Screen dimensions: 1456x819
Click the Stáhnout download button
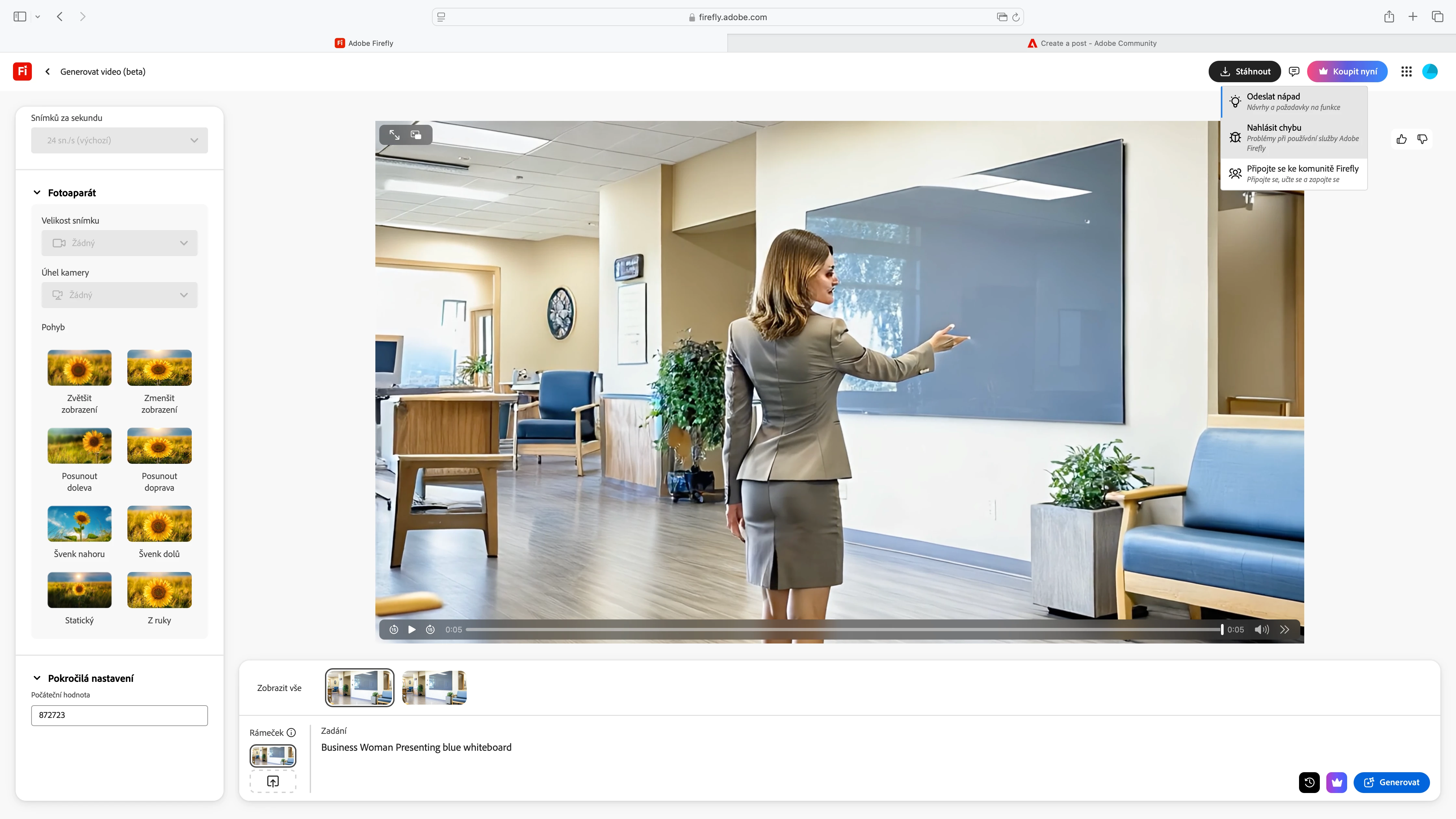(1245, 71)
